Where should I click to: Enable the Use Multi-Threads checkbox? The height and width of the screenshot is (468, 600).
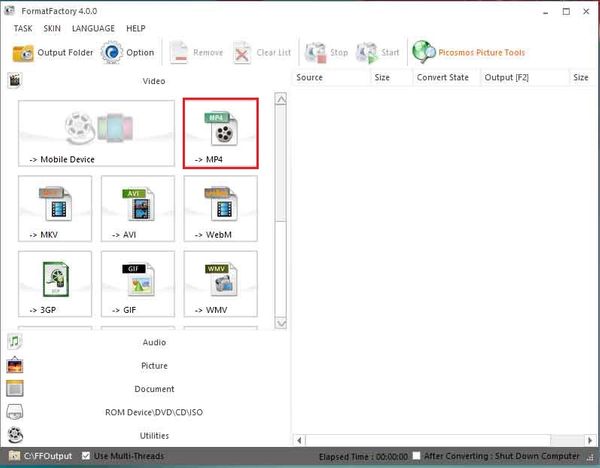click(86, 456)
